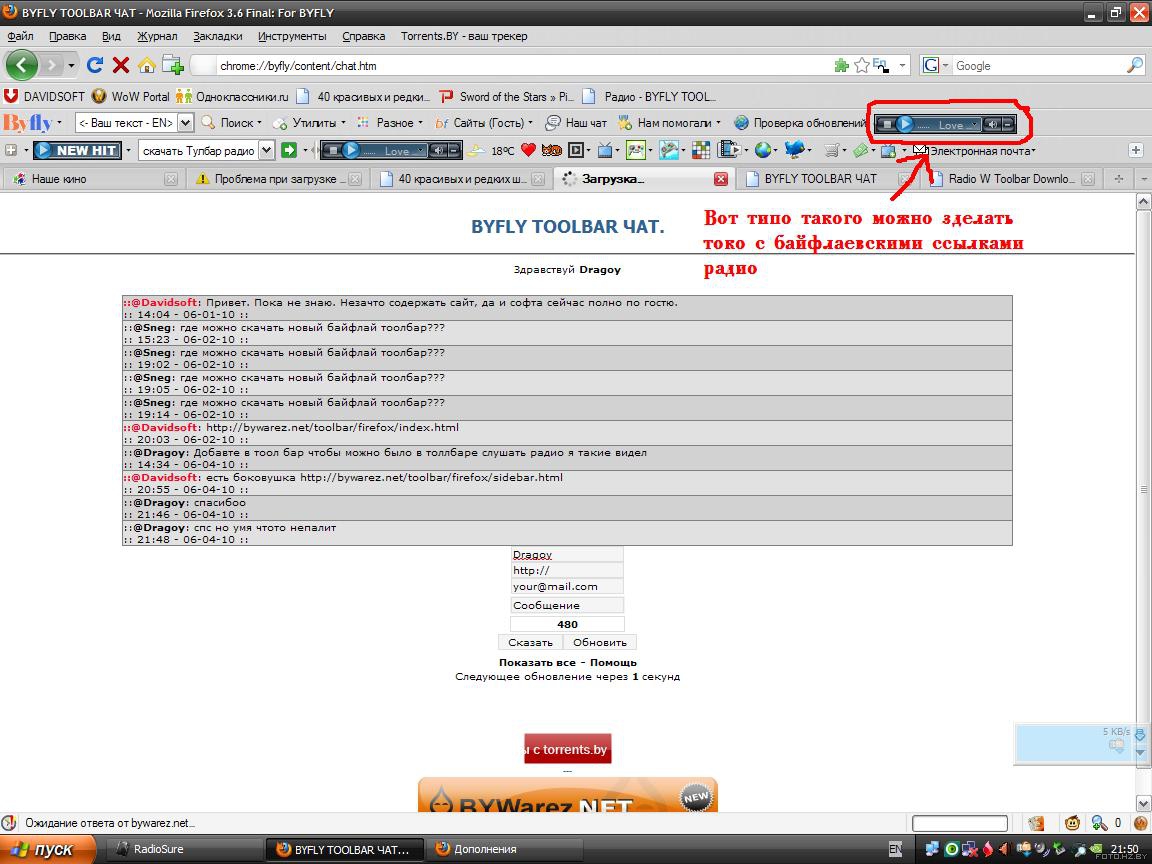Click the globe toolbar icon
This screenshot has width=1152, height=864.
pos(764,151)
